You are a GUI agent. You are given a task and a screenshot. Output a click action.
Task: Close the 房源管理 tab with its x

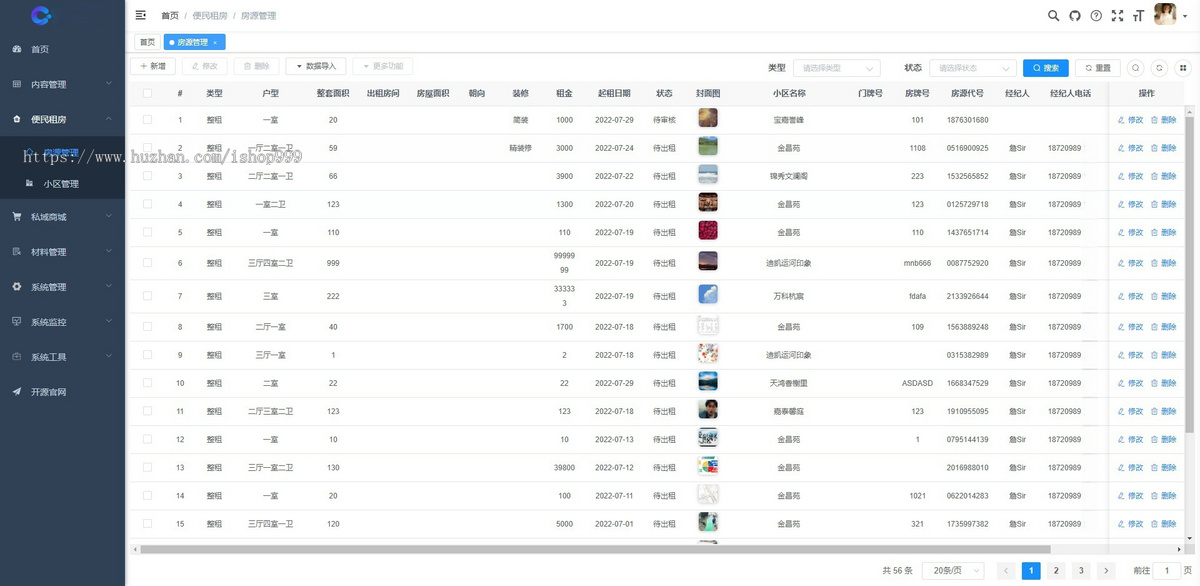tap(215, 42)
